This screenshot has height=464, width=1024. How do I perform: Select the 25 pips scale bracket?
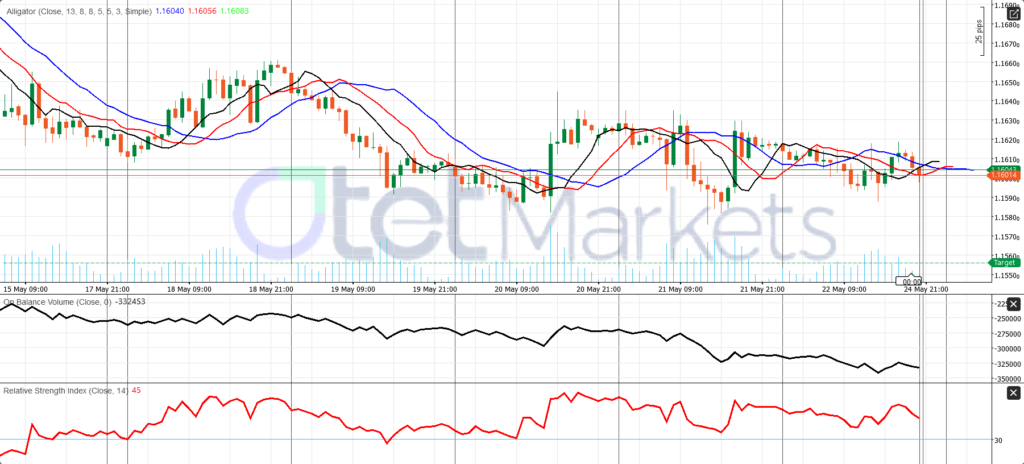(980, 31)
